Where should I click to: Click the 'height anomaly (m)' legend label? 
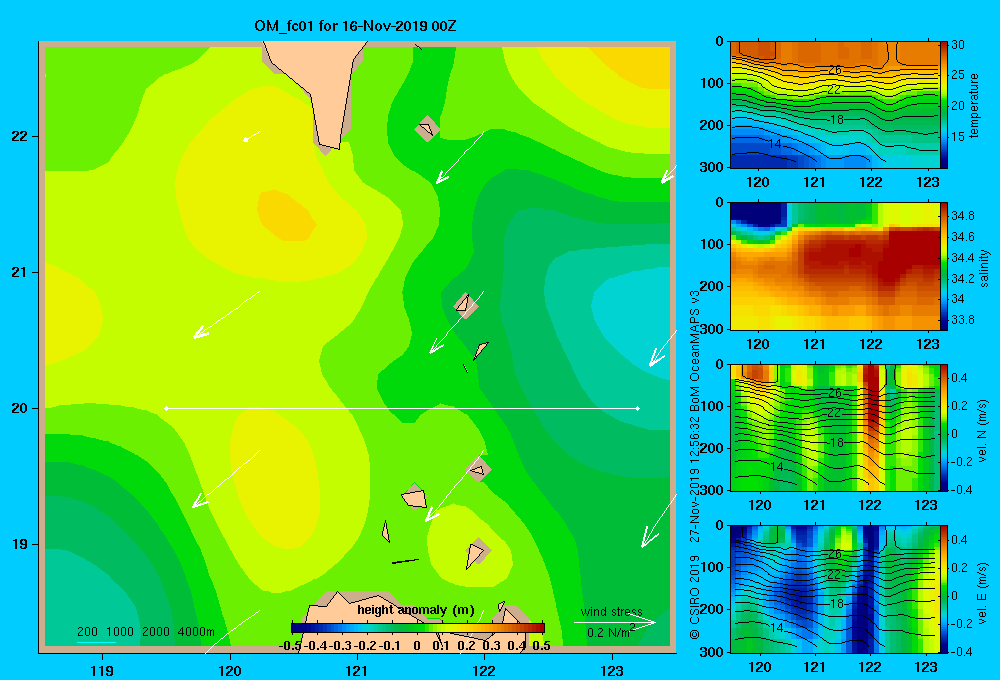tap(416, 610)
